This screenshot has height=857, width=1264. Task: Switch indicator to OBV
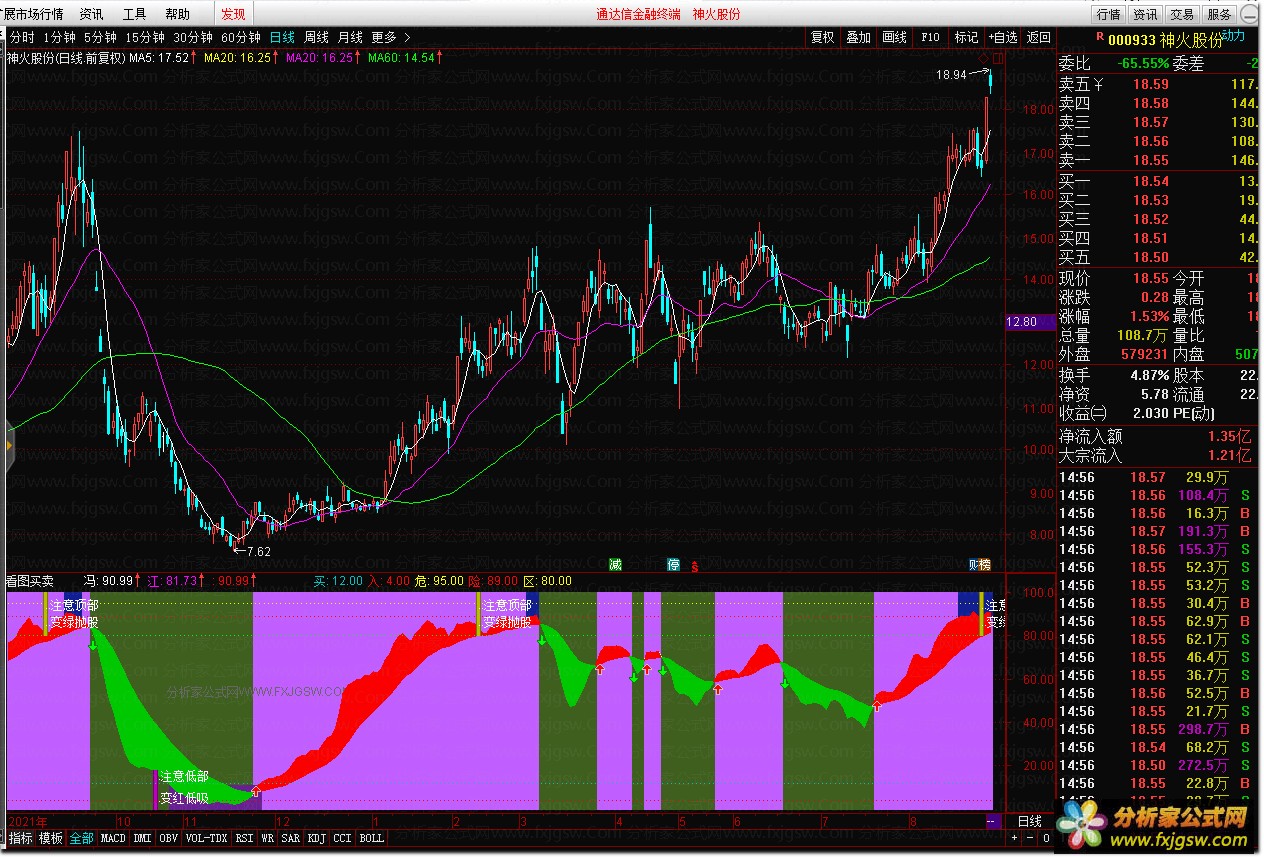click(x=169, y=838)
